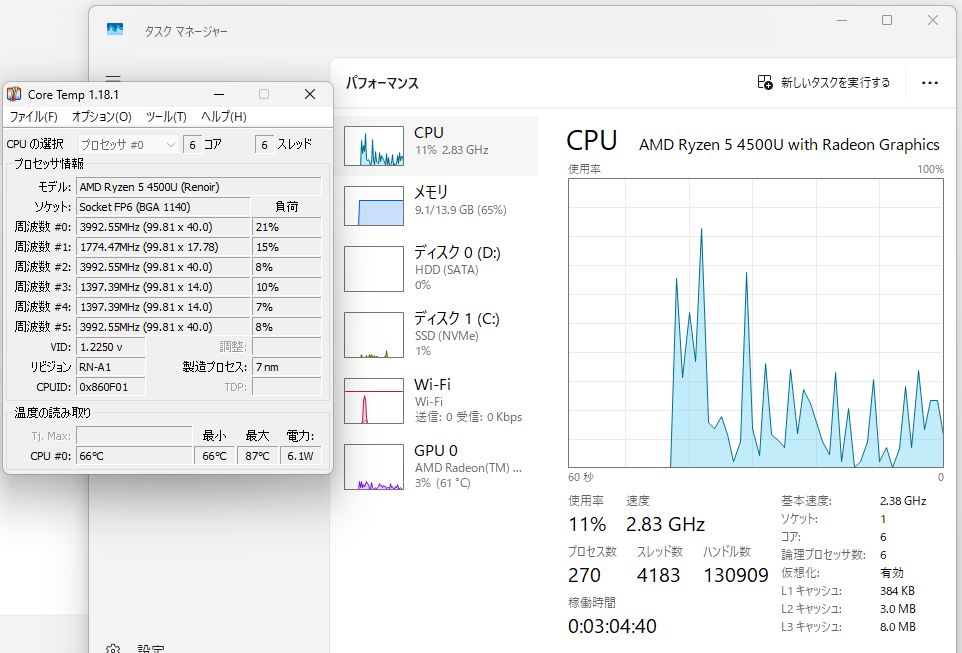
Task: Open the オプション(O) menu in Core Temp
Action: tap(101, 117)
